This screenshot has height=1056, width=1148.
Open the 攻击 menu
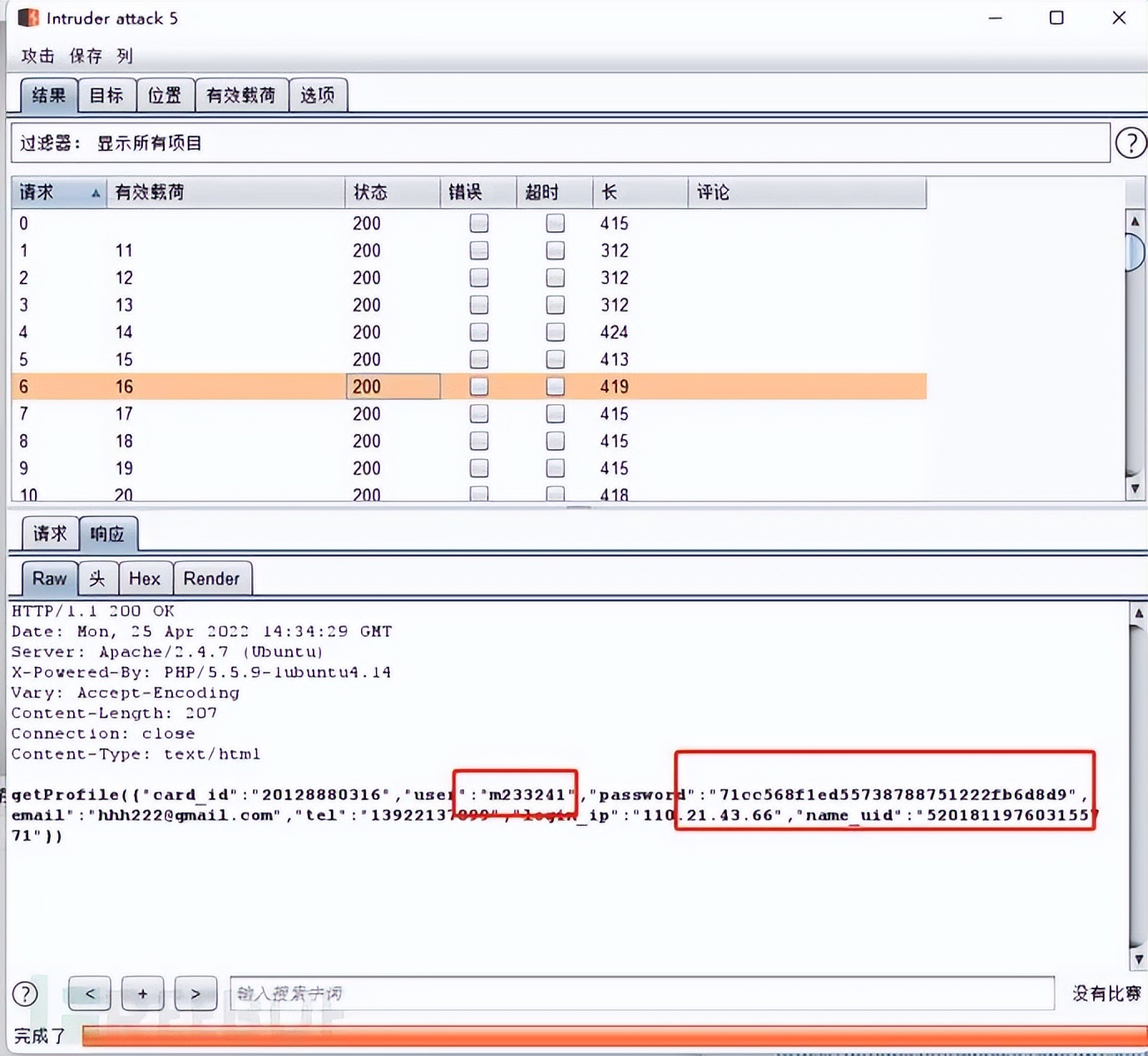(x=37, y=56)
